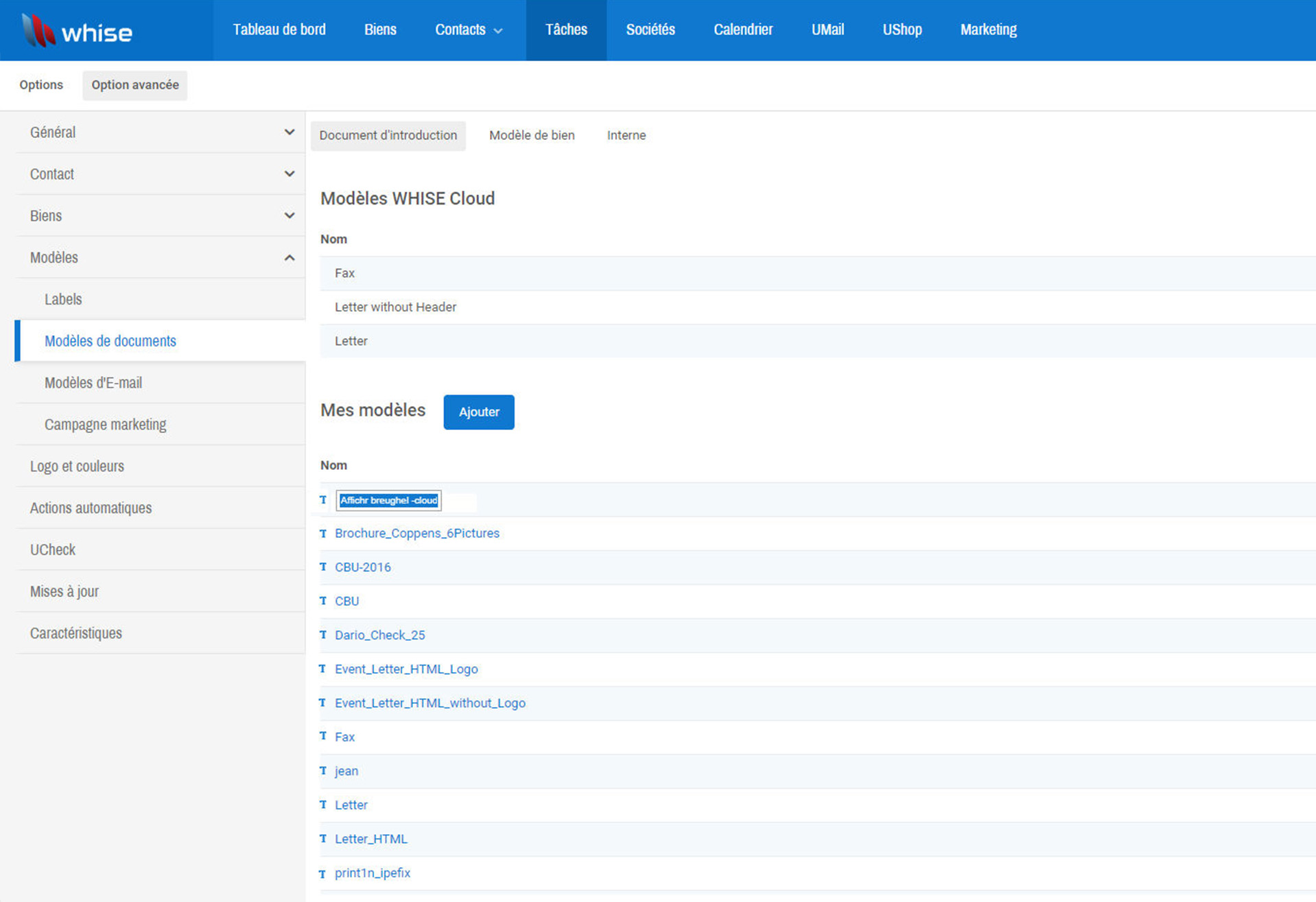
Task: Click the T icon beside Dario_Check_25
Action: [323, 635]
